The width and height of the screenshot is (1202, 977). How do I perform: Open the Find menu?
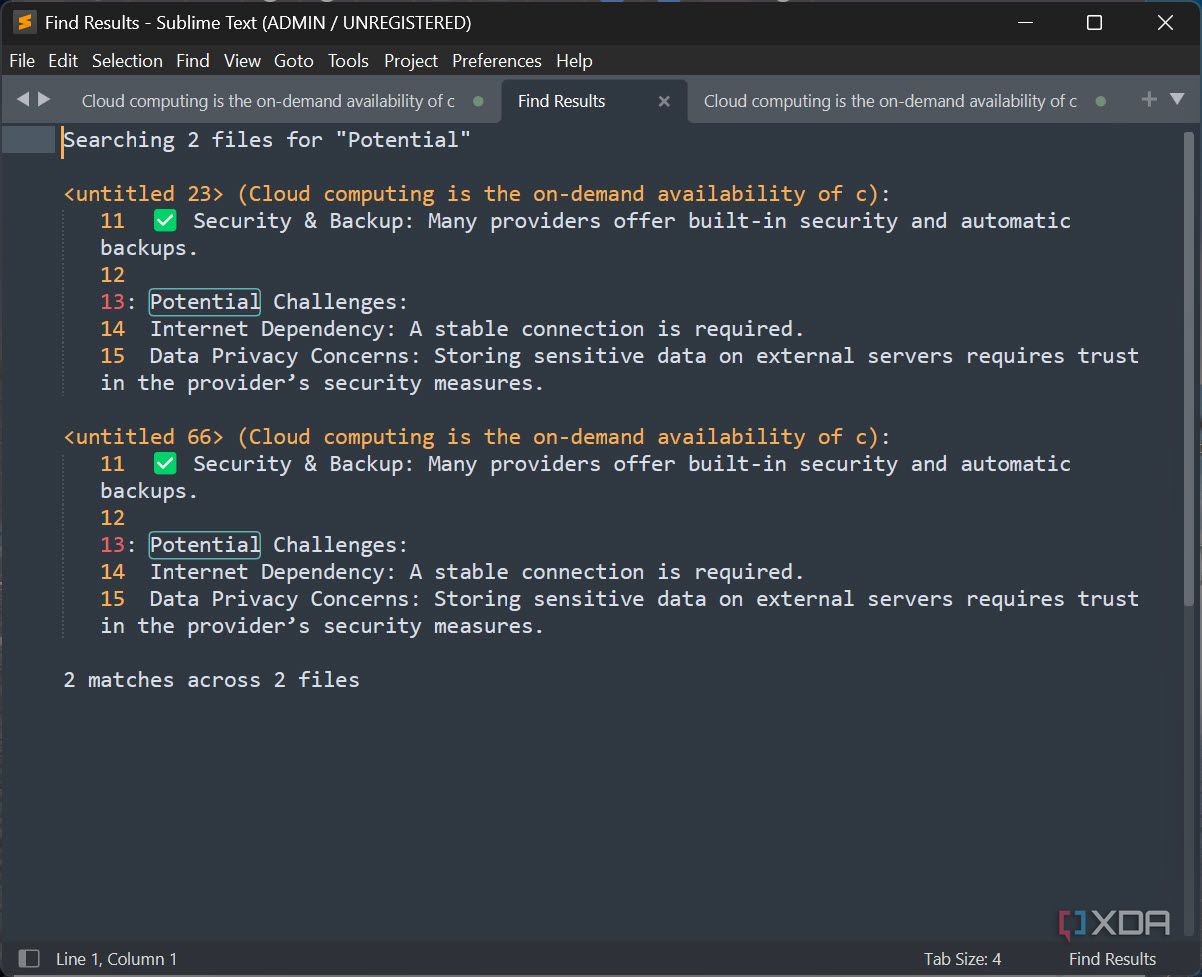193,61
